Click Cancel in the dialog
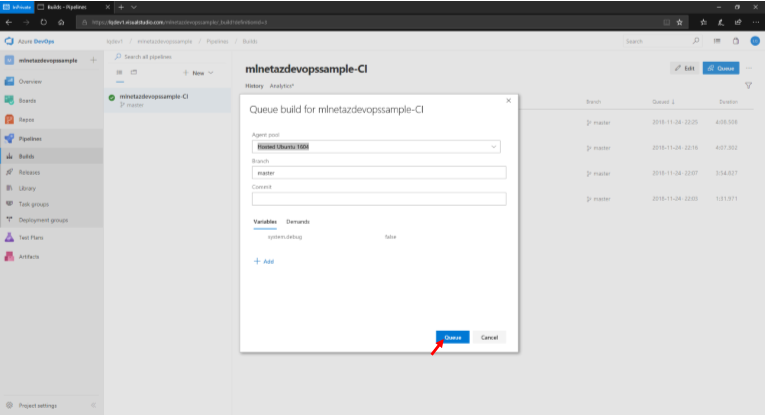765x416 pixels. pos(489,337)
